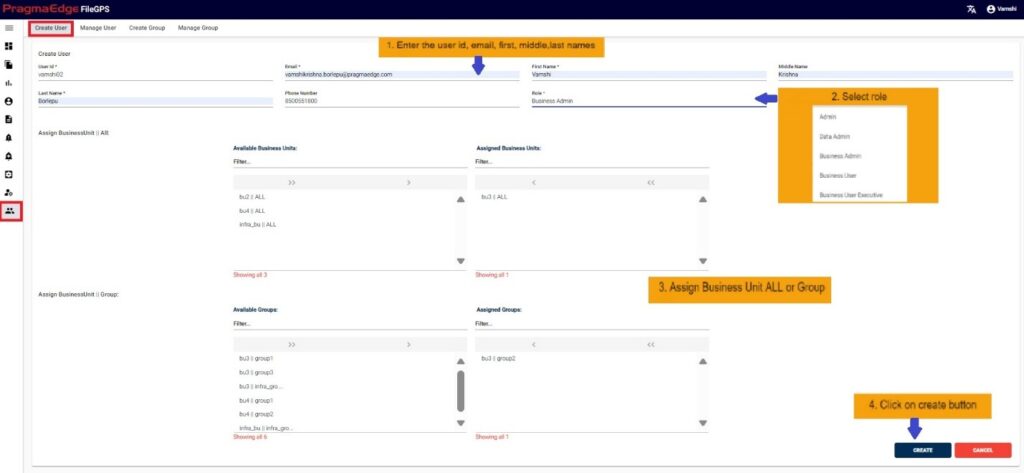Open the Role dropdown field
The width and height of the screenshot is (1024, 473).
pyautogui.click(x=648, y=101)
